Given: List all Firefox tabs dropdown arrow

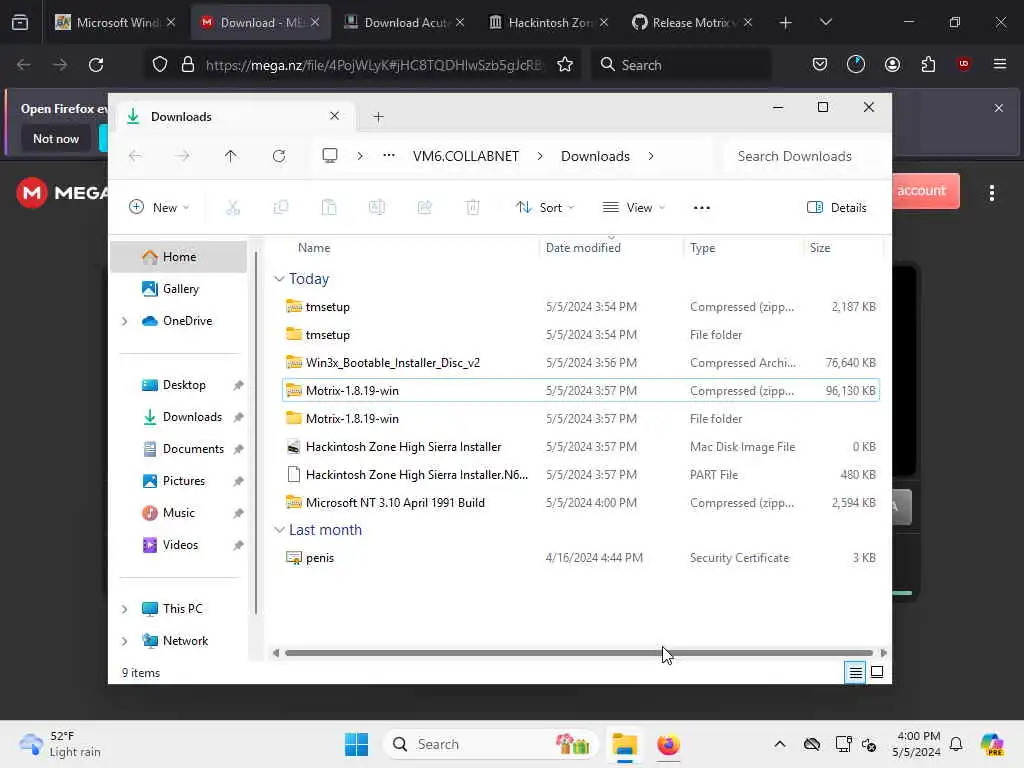Looking at the screenshot, I should [825, 22].
